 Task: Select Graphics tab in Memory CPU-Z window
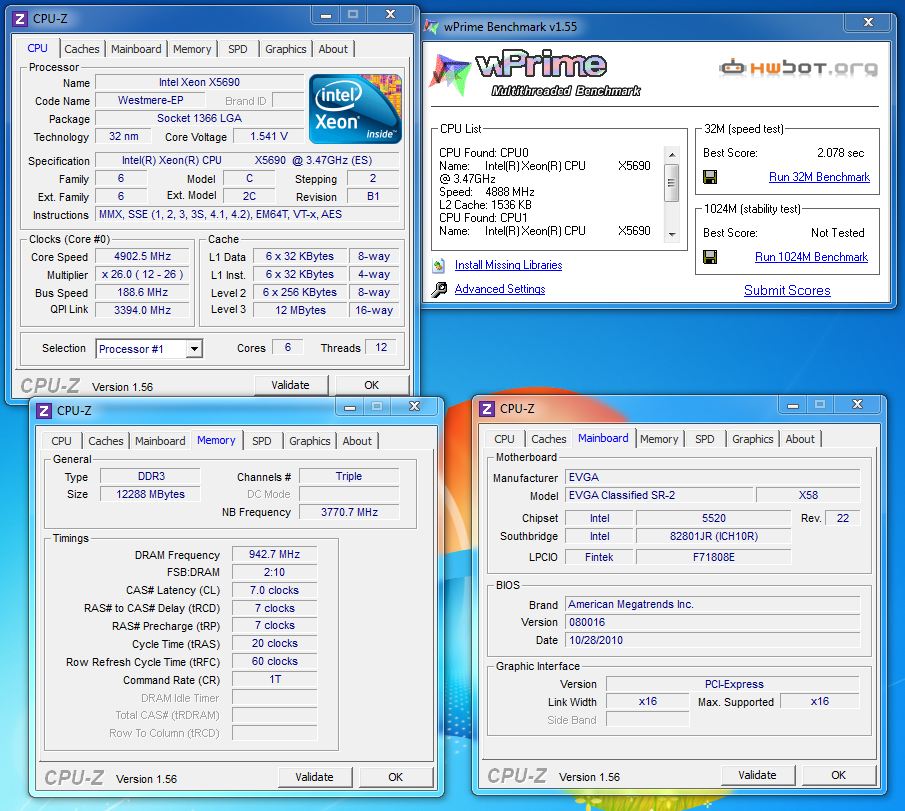pyautogui.click(x=310, y=441)
